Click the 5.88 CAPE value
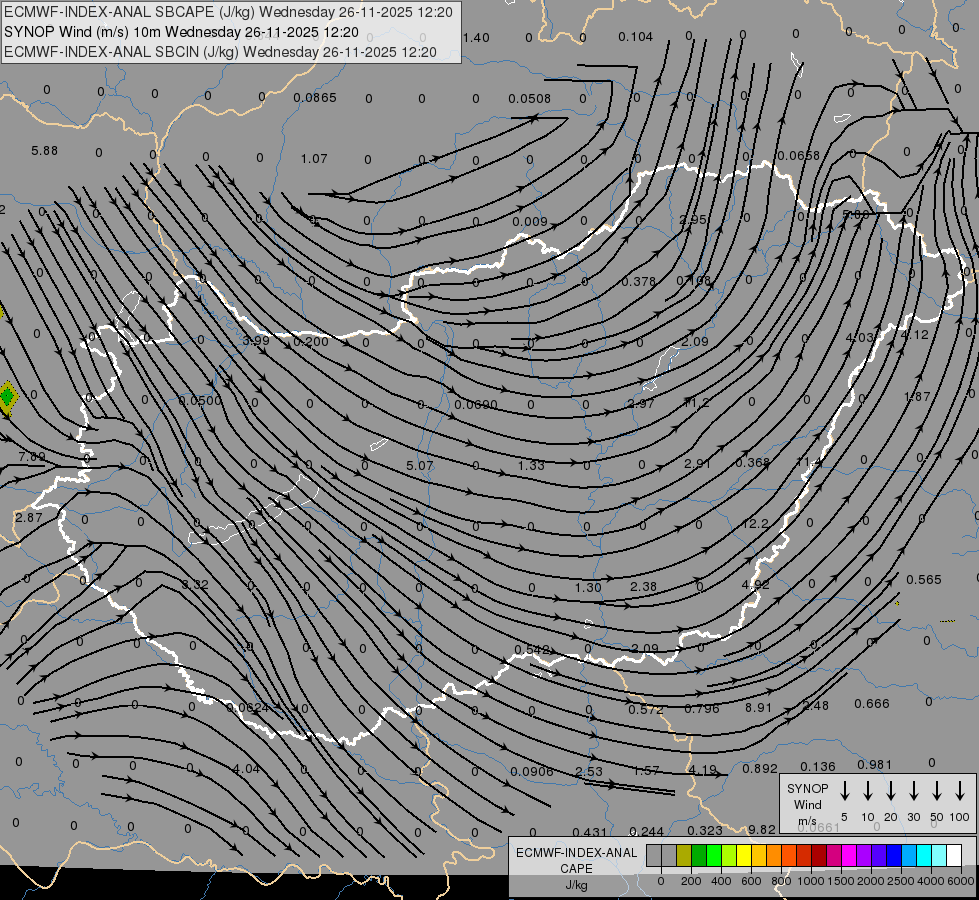 [44, 151]
